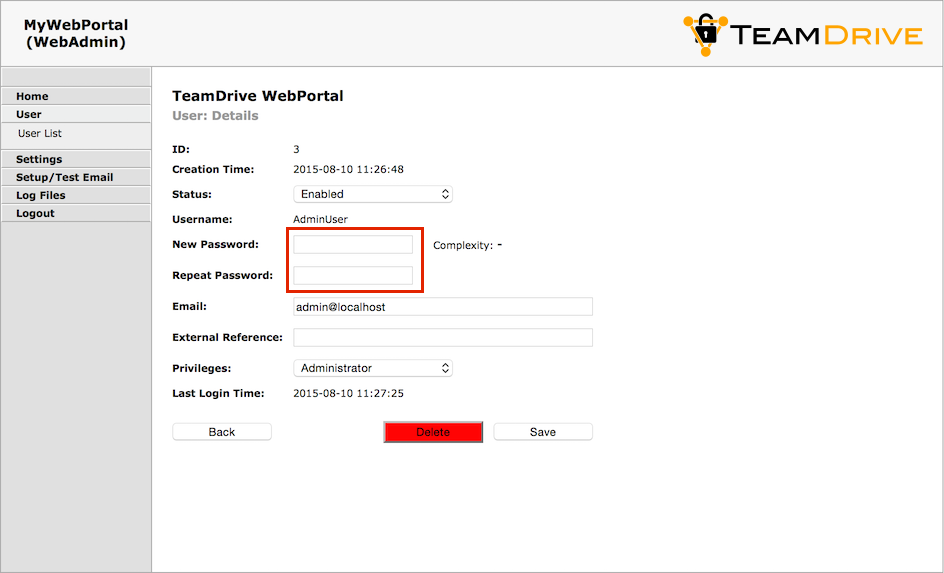Viewport: 944px width, 573px height.
Task: Click the red Delete button
Action: pos(433,432)
